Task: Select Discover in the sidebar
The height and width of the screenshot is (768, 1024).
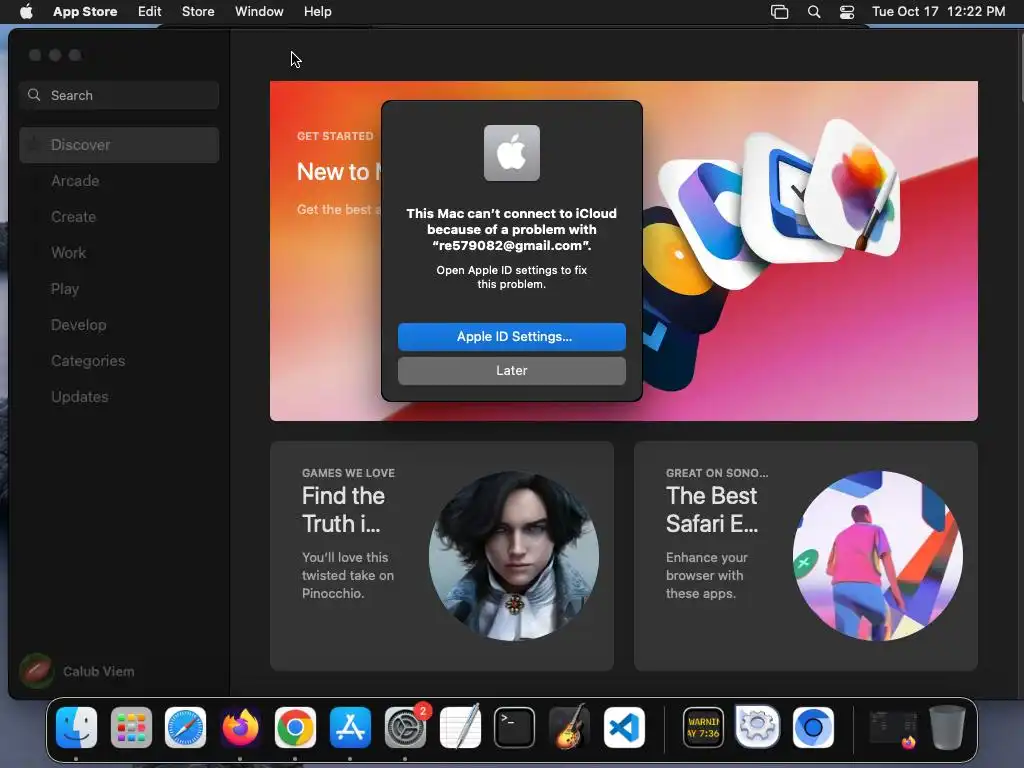Action: 120,145
